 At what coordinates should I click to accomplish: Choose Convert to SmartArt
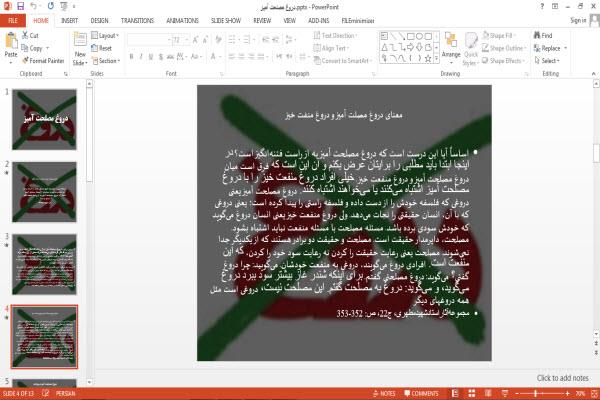(343, 60)
